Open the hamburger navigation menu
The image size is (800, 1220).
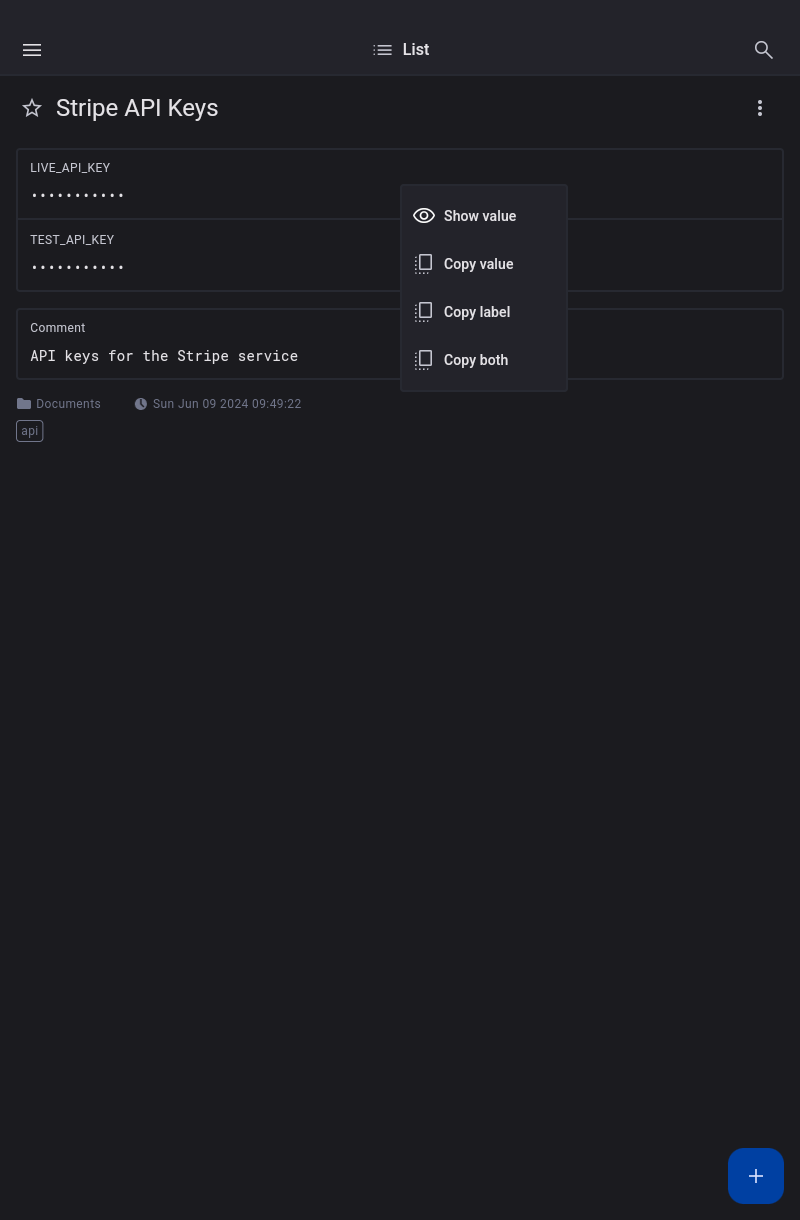(x=32, y=50)
